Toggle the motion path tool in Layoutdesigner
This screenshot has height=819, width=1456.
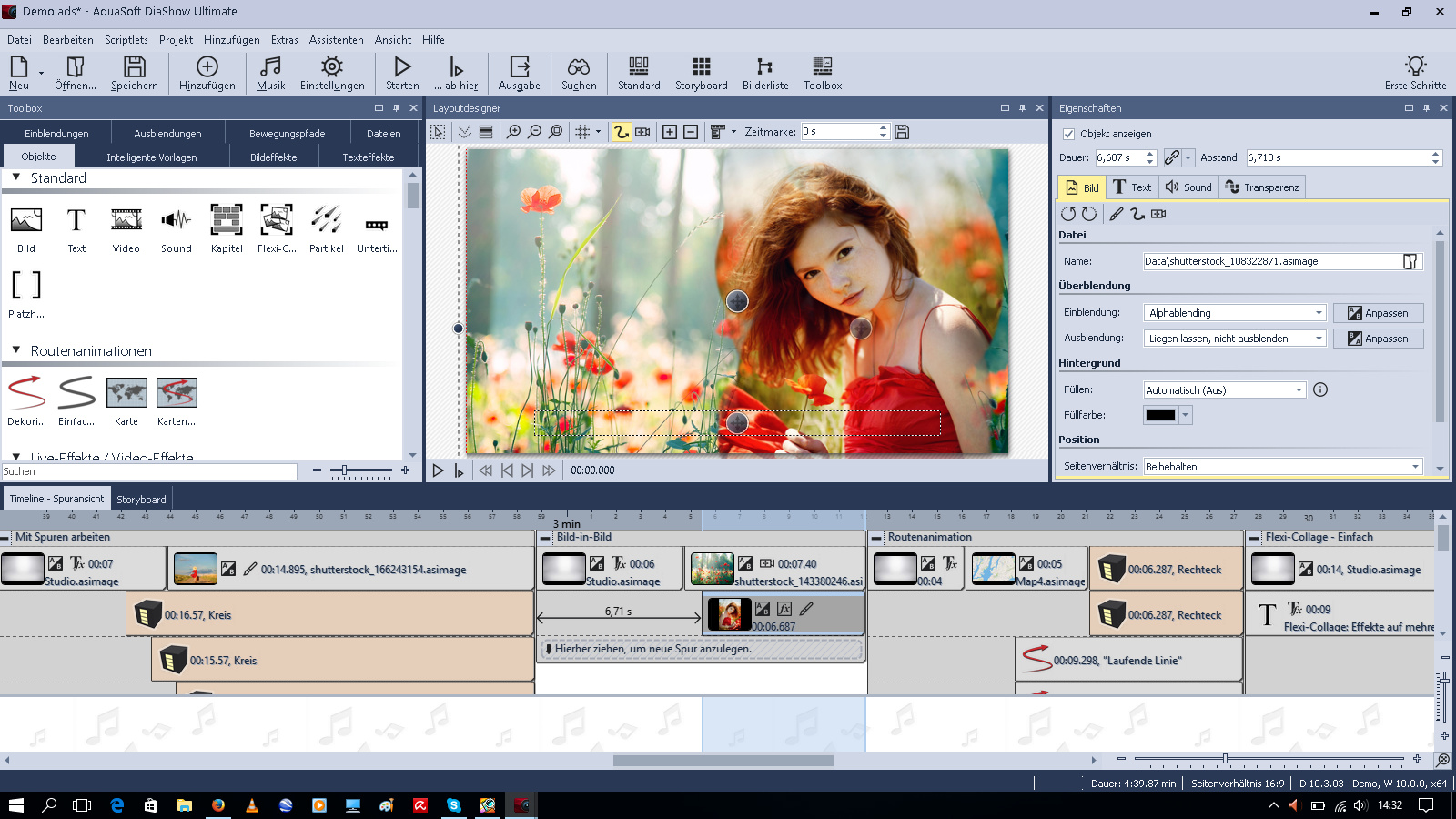pyautogui.click(x=622, y=132)
